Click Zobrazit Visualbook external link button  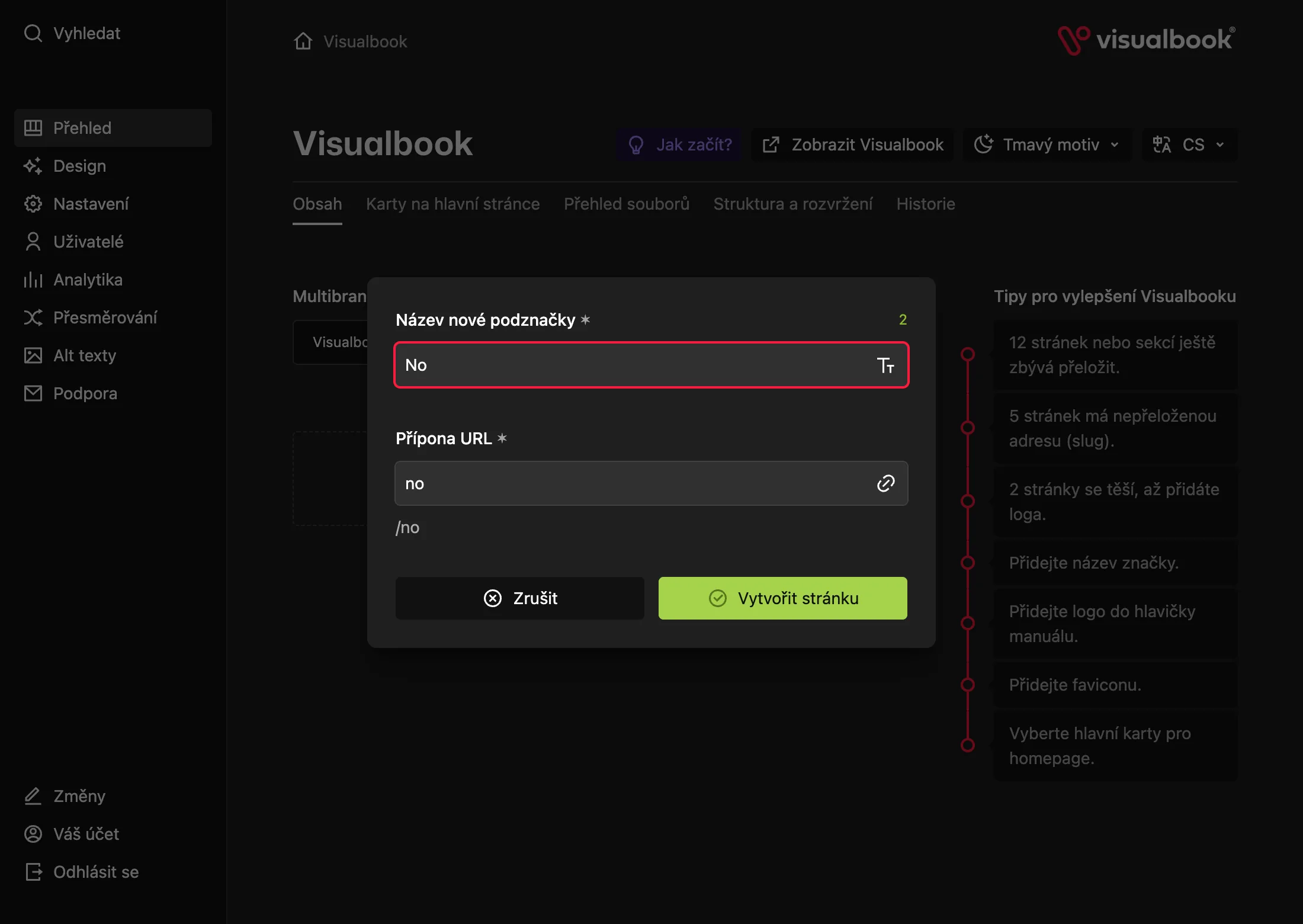click(853, 145)
